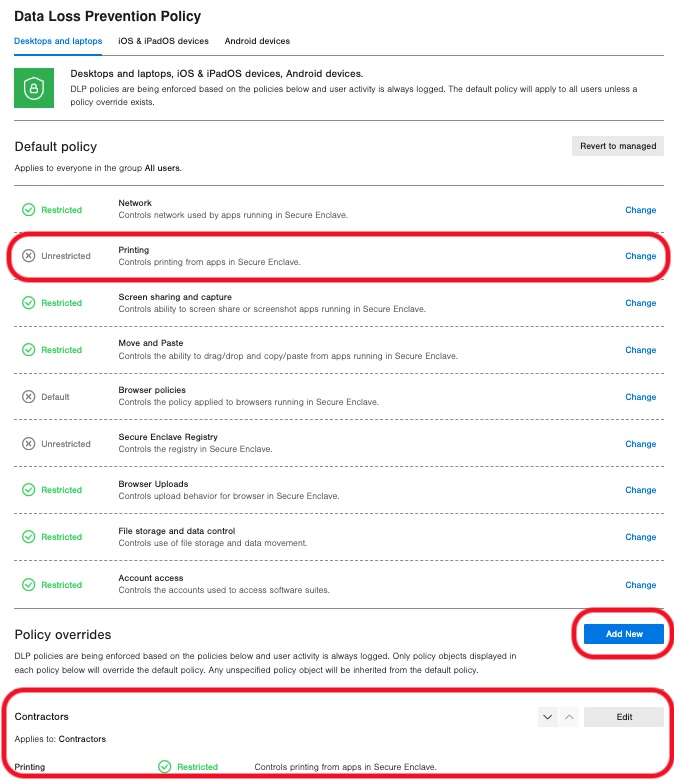The width and height of the screenshot is (674, 782).
Task: Click Browser policies default X icon
Action: click(x=28, y=397)
